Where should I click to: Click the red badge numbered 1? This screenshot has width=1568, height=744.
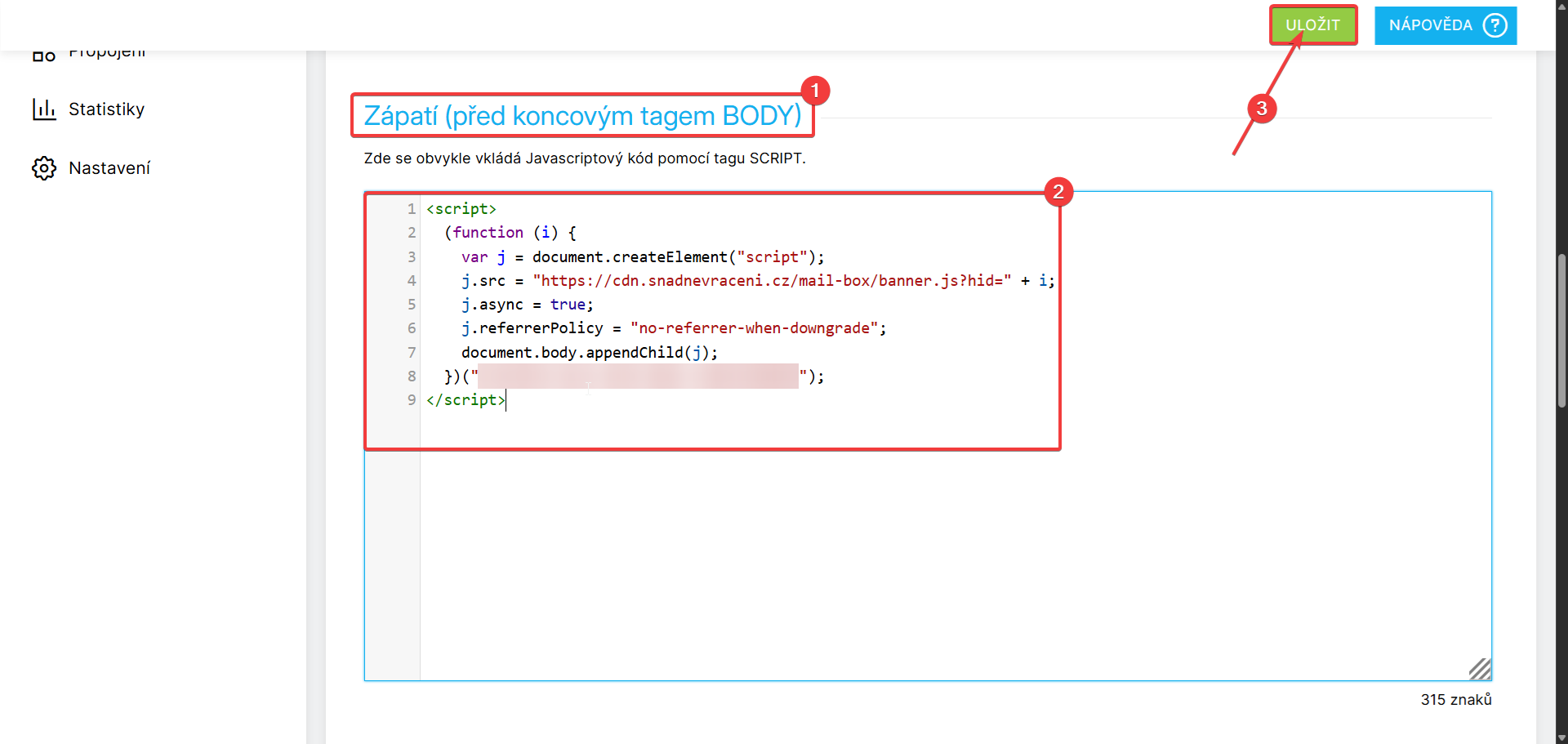pos(814,91)
